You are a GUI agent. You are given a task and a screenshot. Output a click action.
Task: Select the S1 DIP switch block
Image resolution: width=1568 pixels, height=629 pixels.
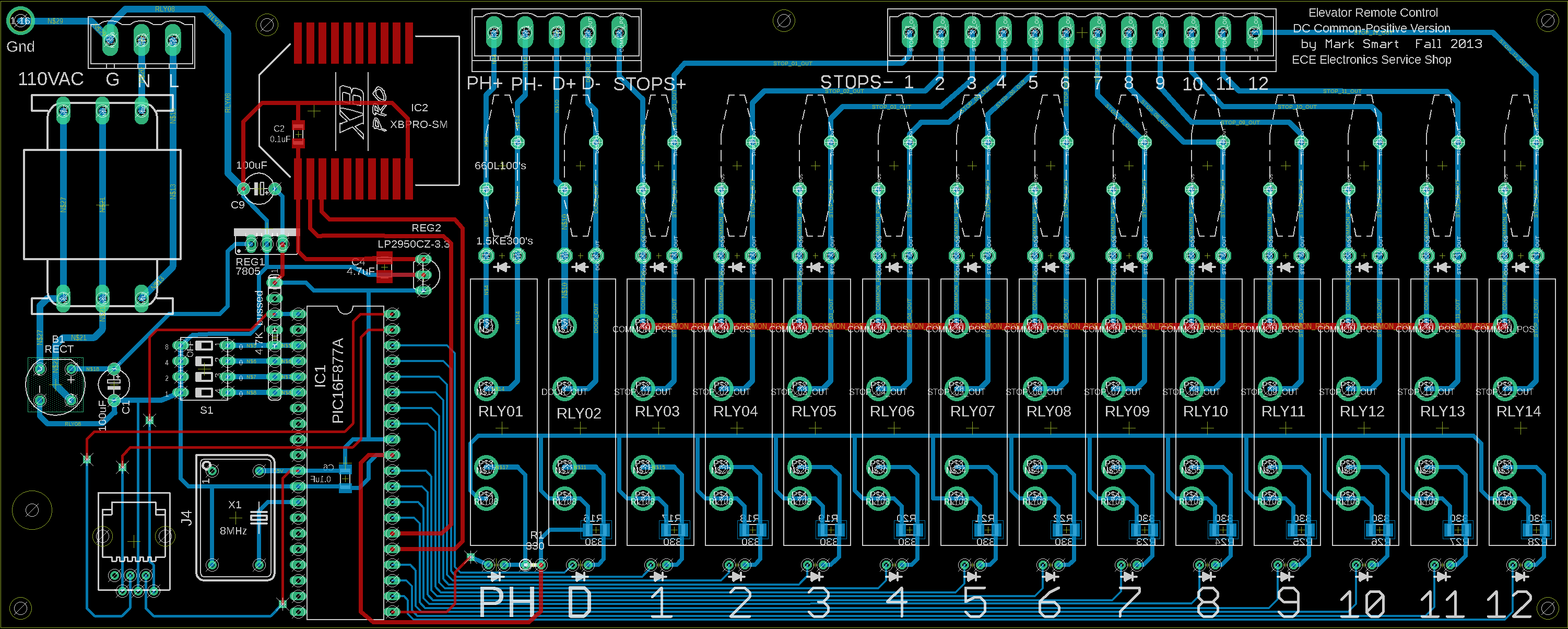204,369
